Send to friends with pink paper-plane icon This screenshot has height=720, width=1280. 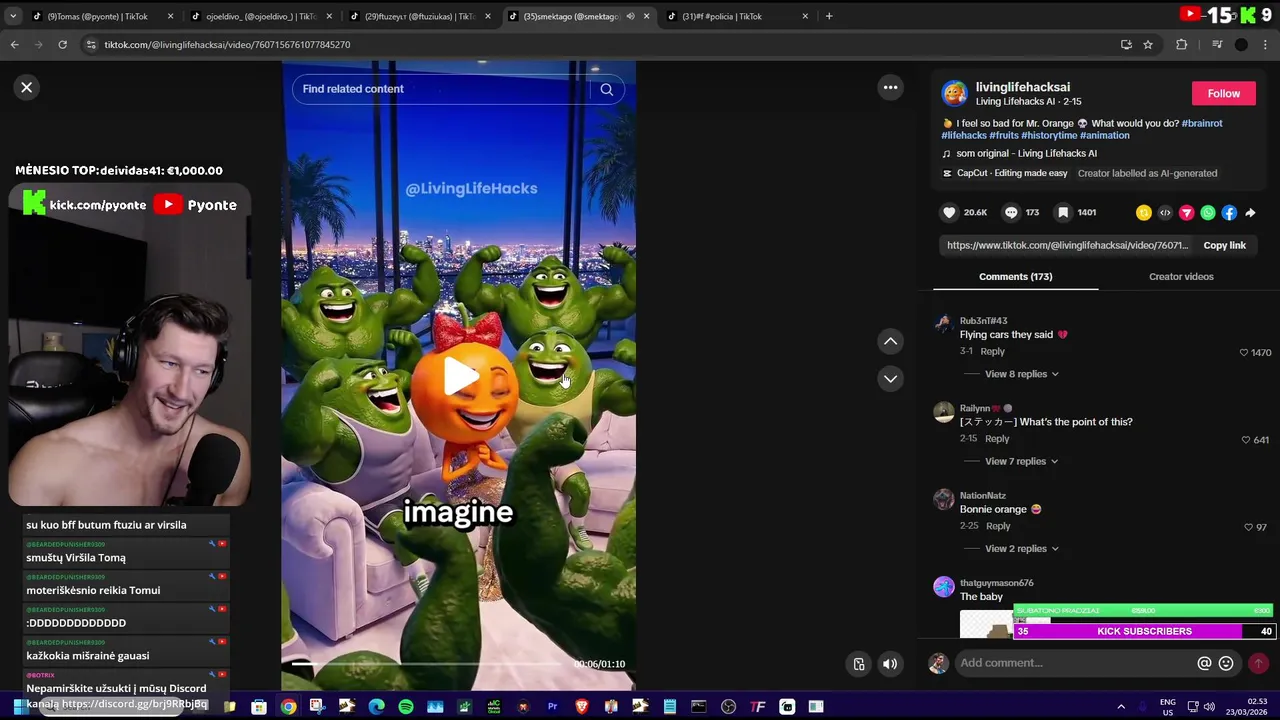1187,212
